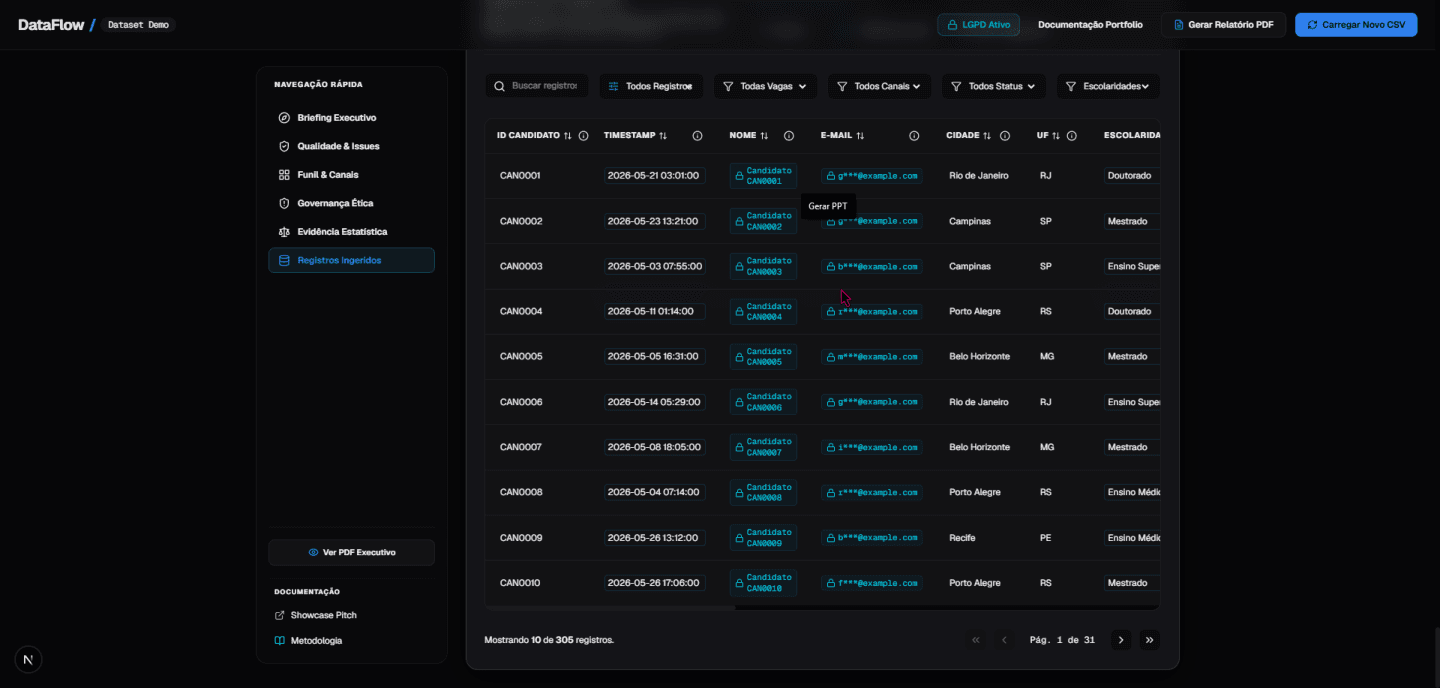1440x688 pixels.
Task: Click lock icon on Candidato CAN0005
Action: 740,357
